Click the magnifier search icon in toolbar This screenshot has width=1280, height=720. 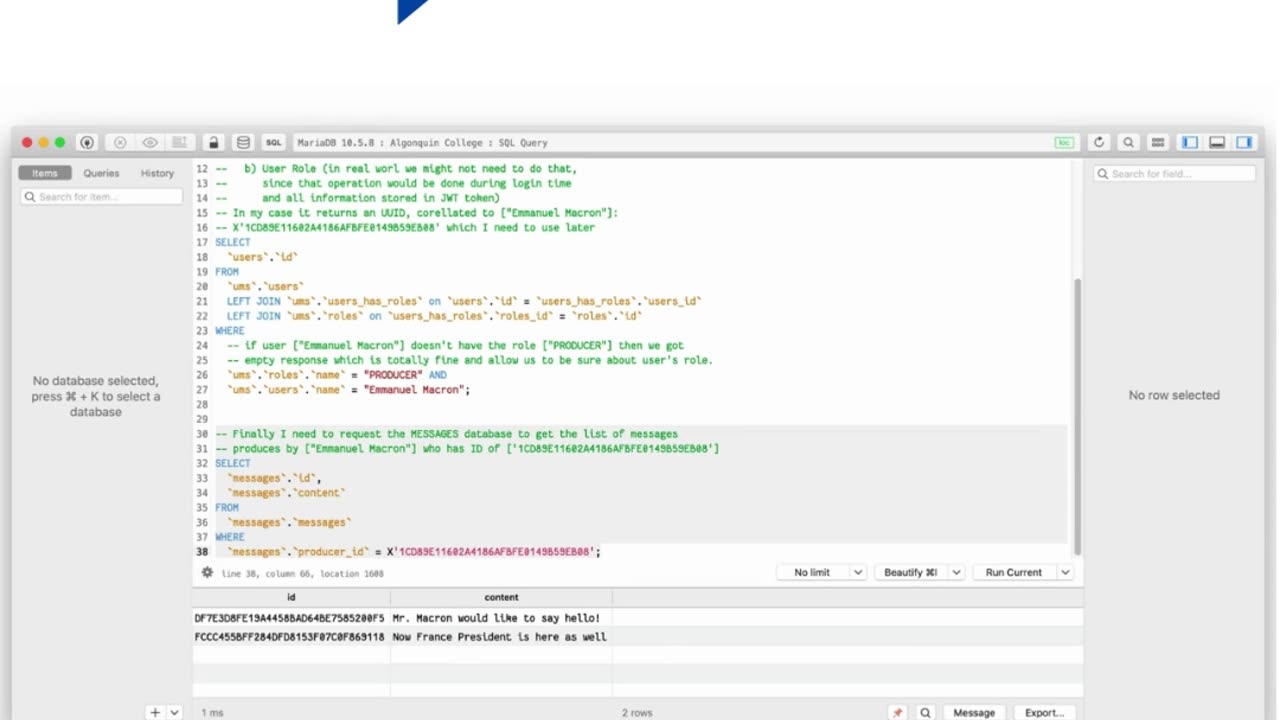coord(1128,142)
